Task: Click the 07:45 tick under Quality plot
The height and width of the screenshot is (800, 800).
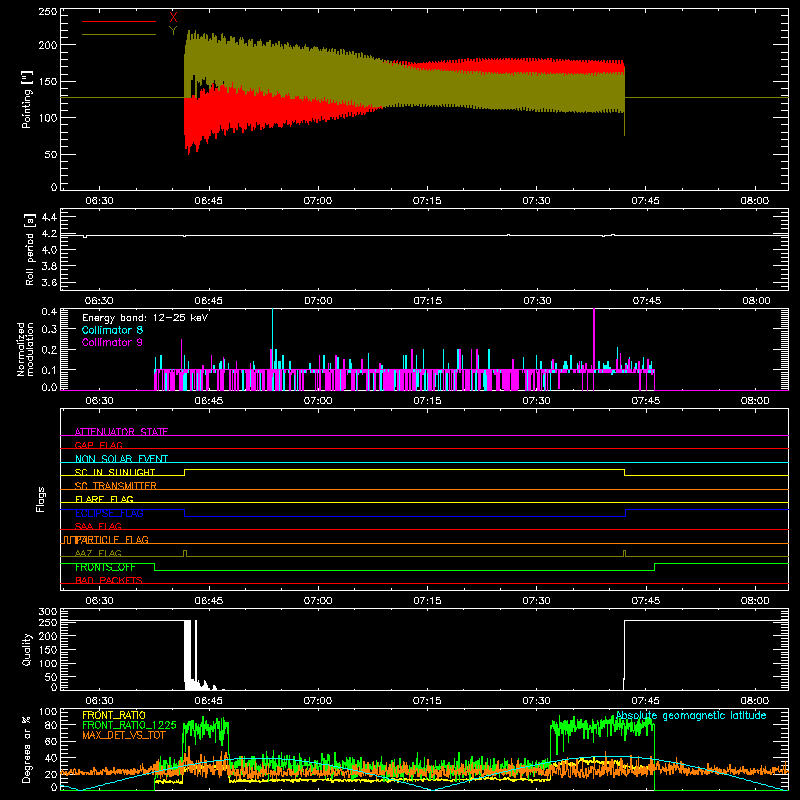Action: point(645,701)
